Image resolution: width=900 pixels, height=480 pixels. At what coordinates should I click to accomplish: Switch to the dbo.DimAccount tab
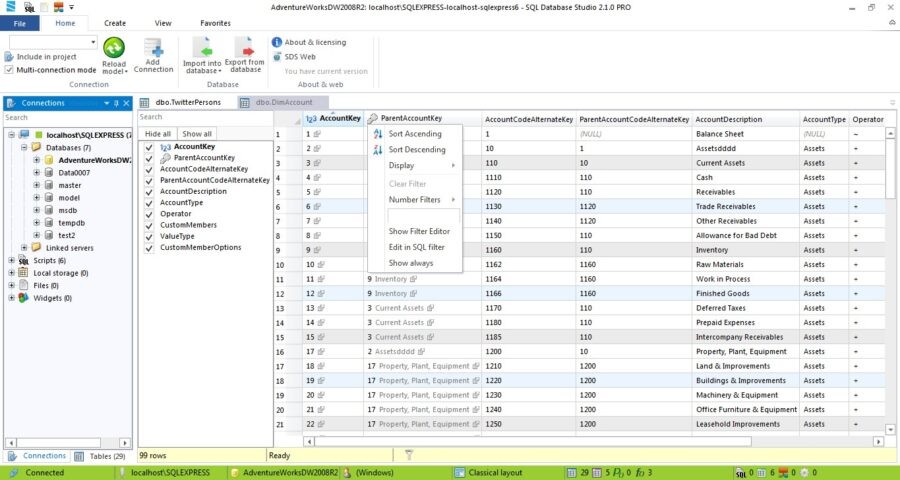284,103
